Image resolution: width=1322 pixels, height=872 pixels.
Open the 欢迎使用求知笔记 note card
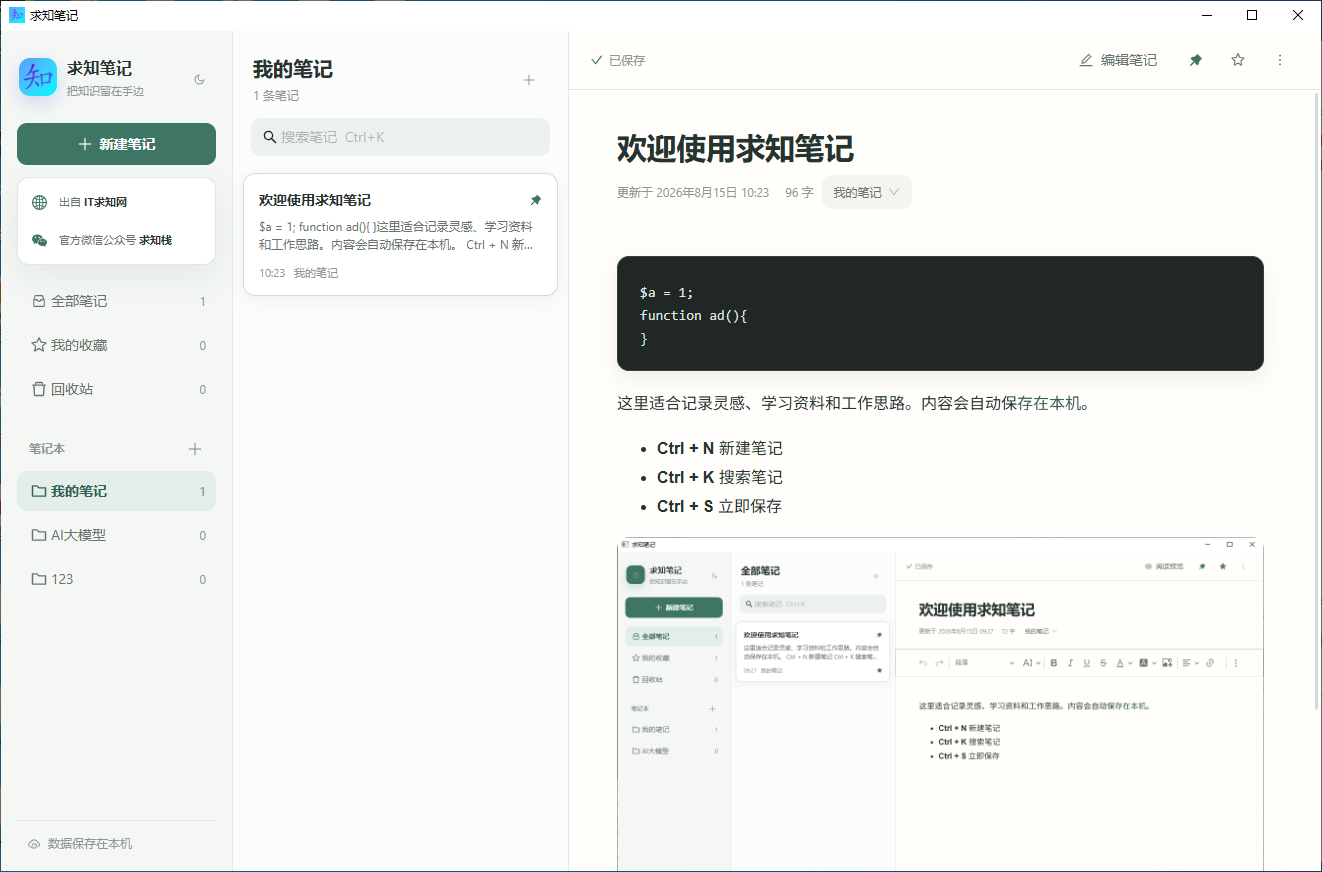(x=400, y=235)
